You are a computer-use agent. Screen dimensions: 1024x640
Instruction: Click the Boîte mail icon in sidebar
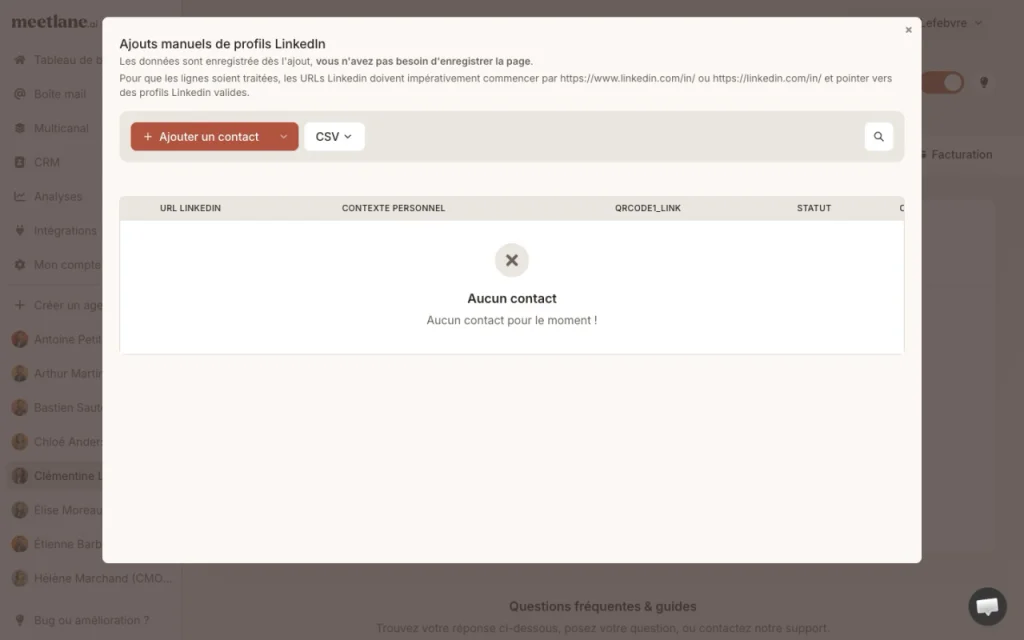tap(20, 94)
